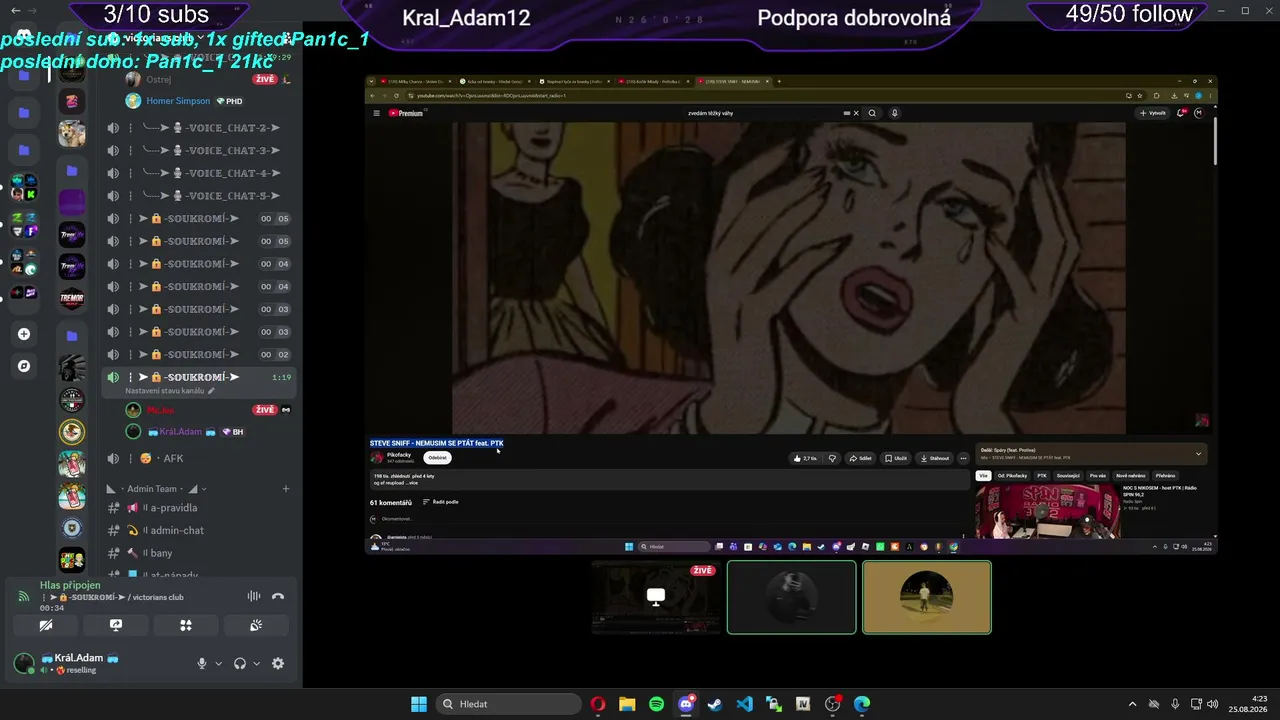The width and height of the screenshot is (1280, 720).
Task: Click the system tray microphone icon
Action: pyautogui.click(x=1175, y=704)
